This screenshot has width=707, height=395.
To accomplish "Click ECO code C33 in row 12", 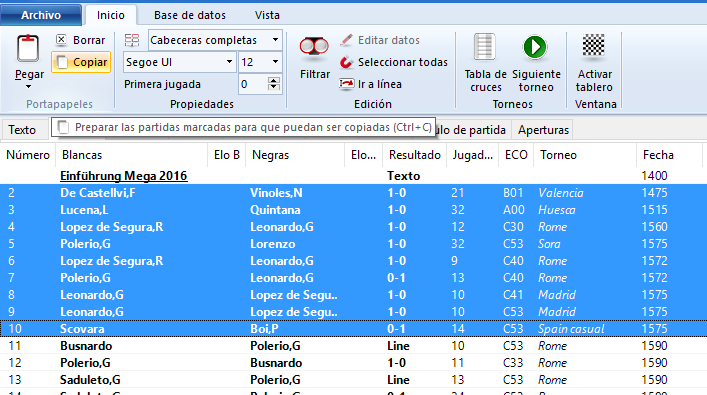I will (x=513, y=363).
